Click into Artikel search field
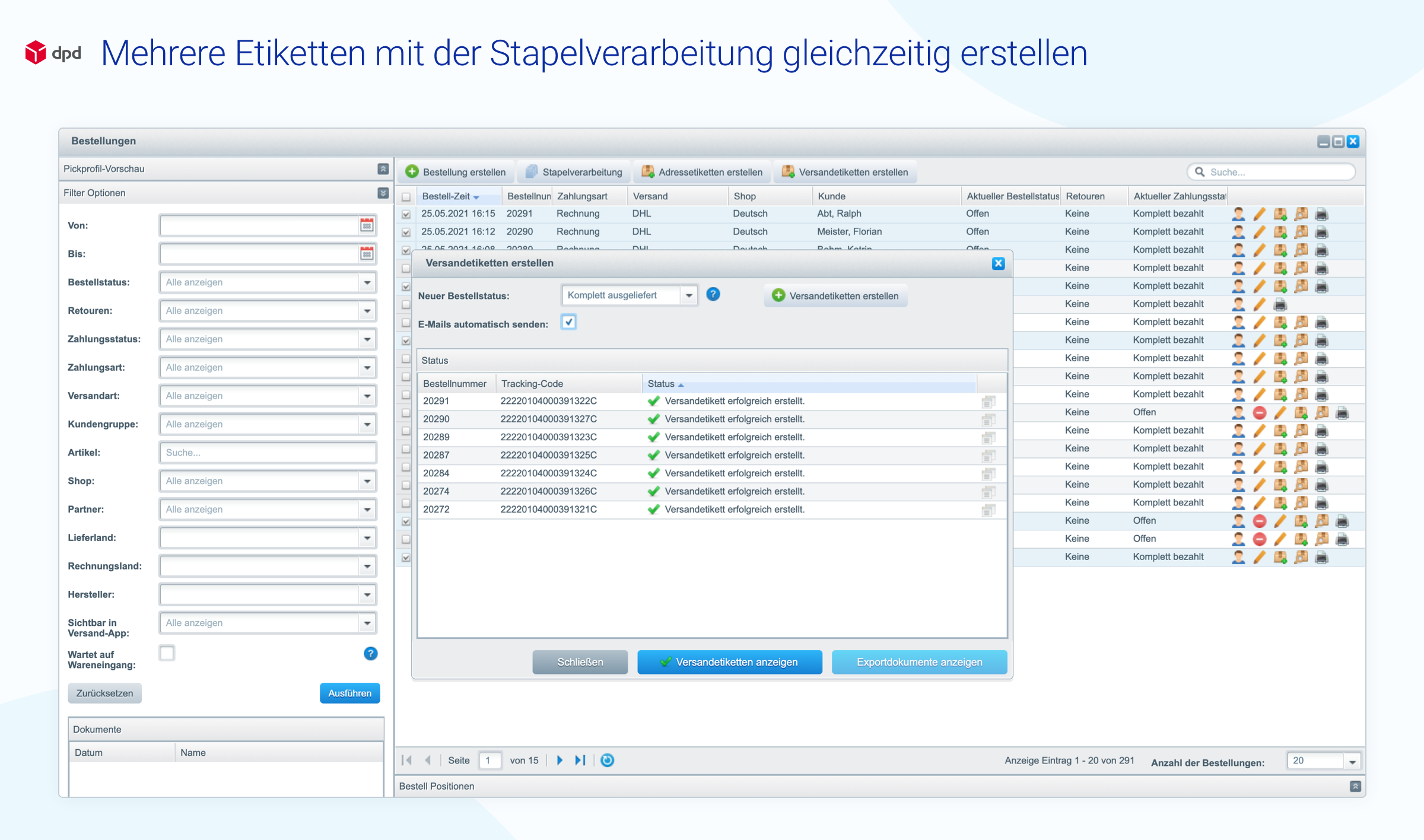Screen dimensions: 1424x840 [268, 453]
